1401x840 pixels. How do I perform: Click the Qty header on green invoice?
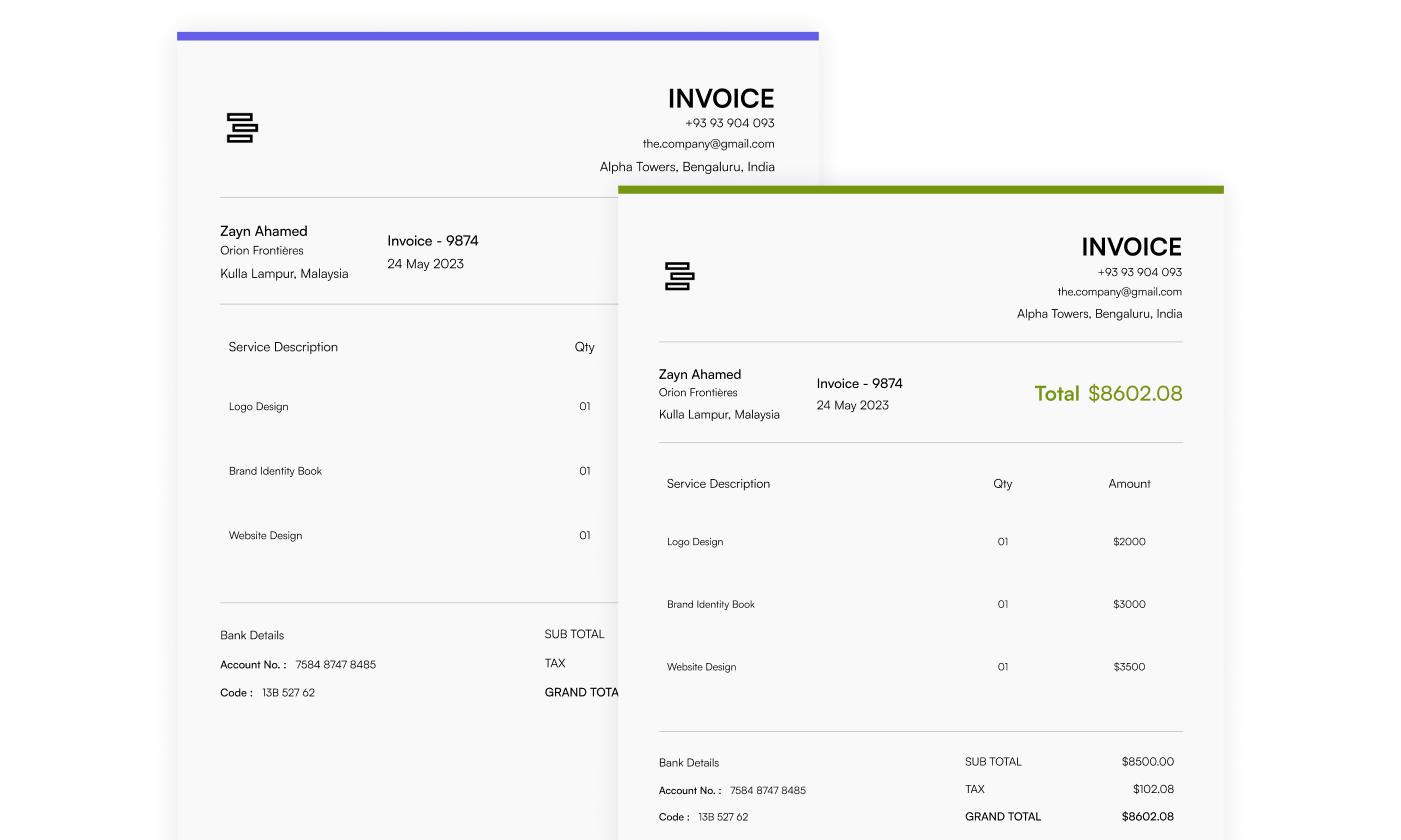point(1003,484)
